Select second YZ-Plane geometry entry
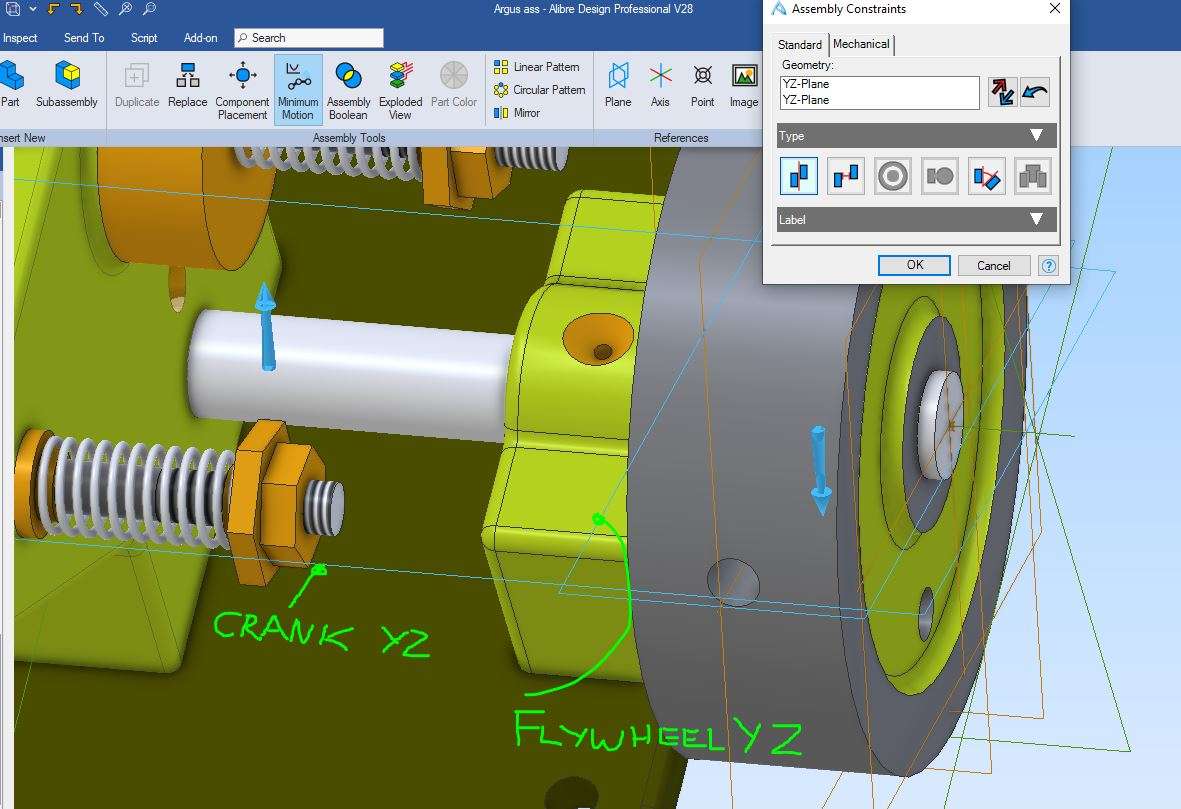This screenshot has width=1181, height=809. (x=806, y=100)
